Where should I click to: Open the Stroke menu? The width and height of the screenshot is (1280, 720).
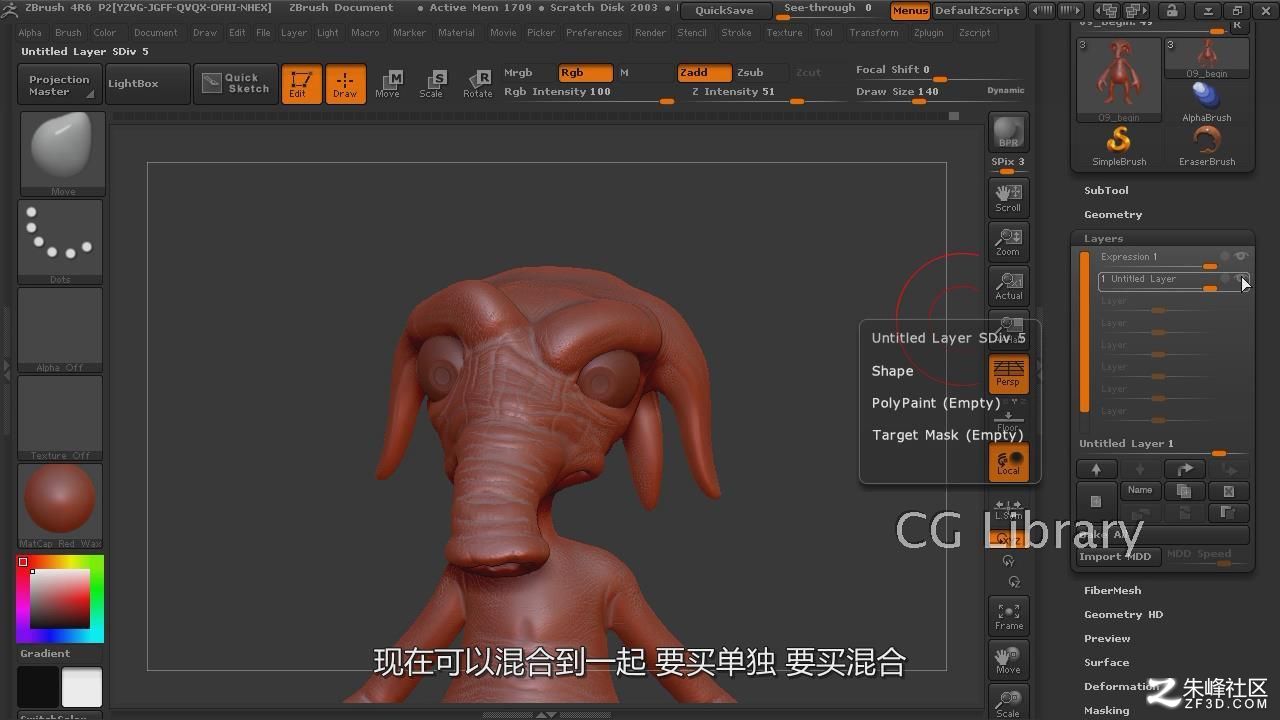[736, 32]
